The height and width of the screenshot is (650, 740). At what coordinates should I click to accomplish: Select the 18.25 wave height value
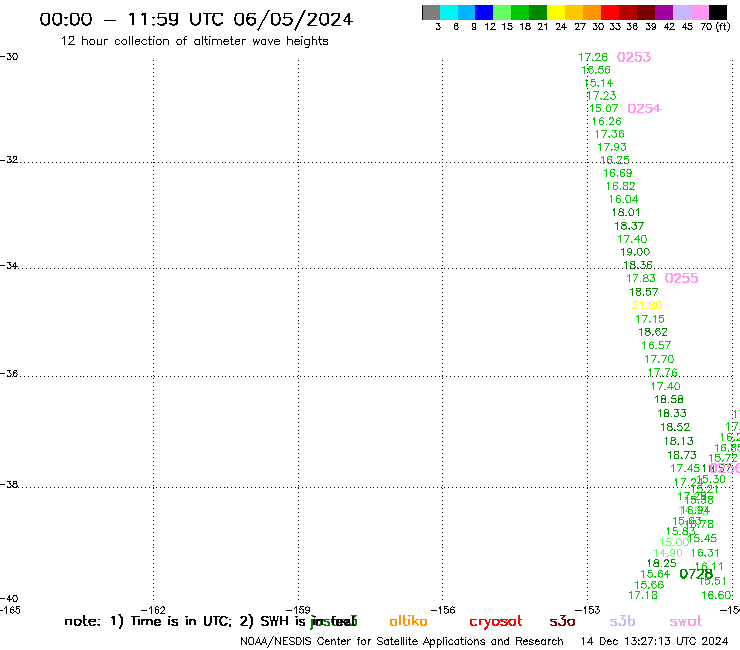click(661, 563)
